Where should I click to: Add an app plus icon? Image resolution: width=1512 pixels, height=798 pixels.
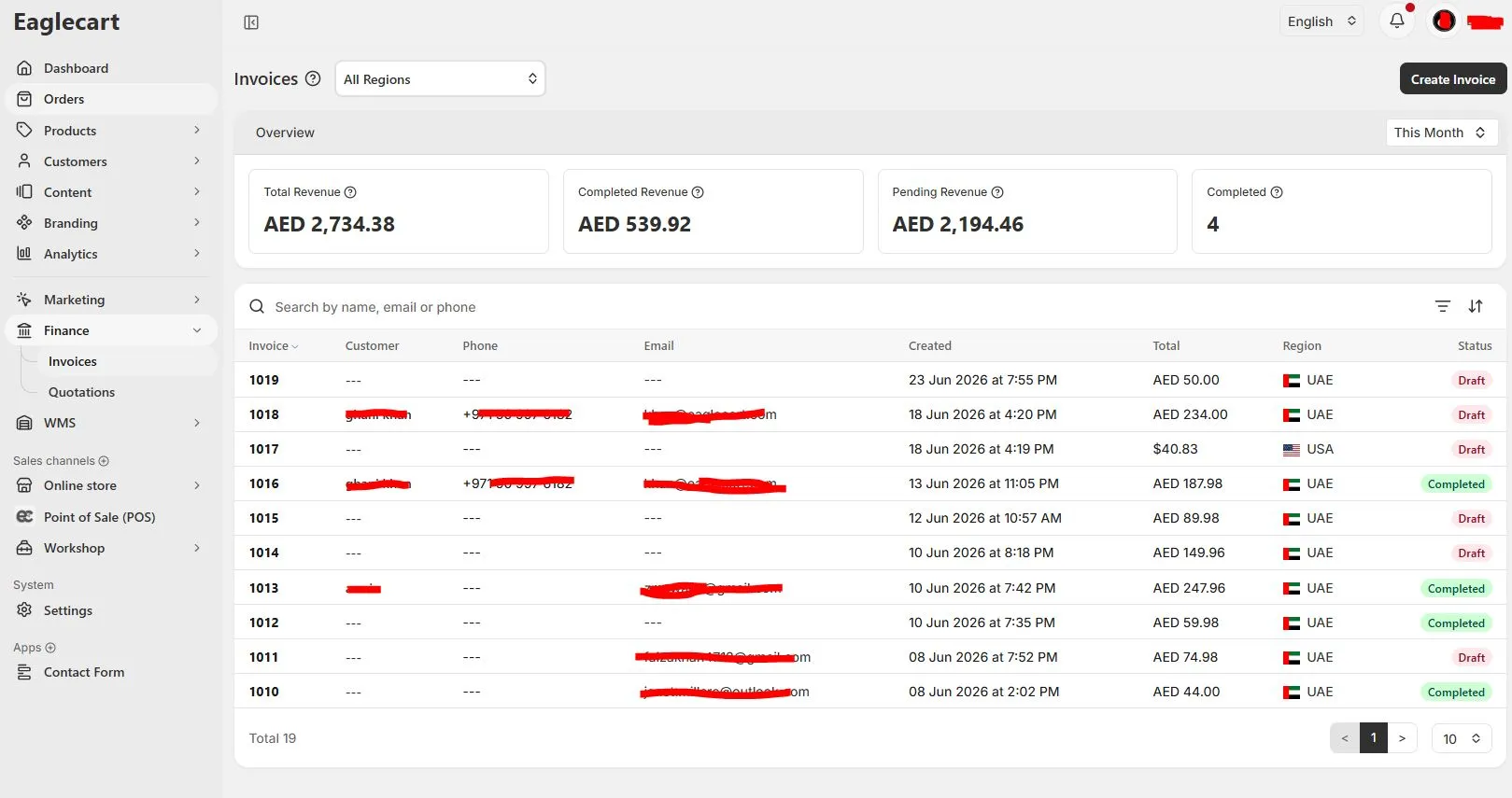tap(50, 648)
